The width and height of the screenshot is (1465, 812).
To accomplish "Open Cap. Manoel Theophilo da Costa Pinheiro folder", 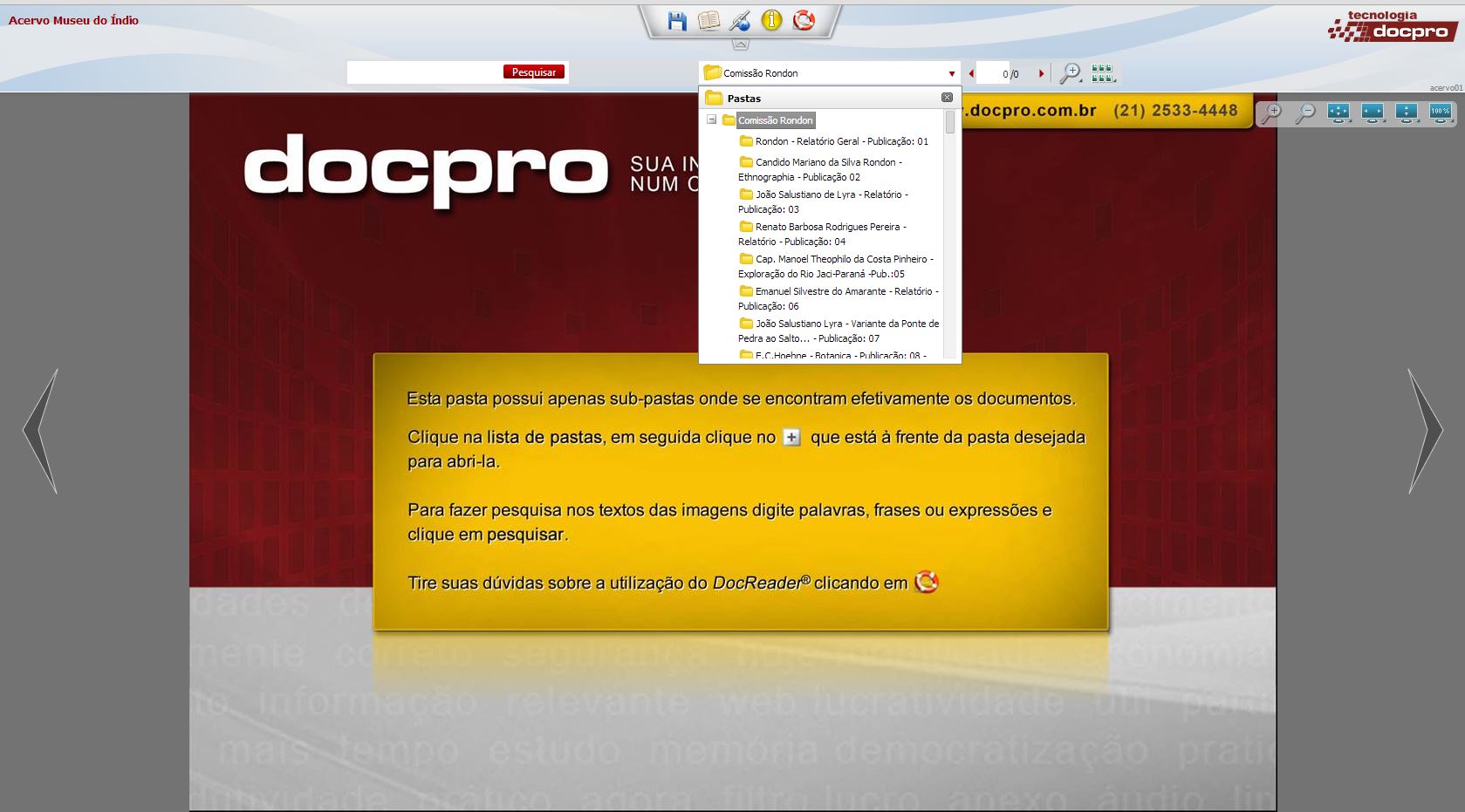I will click(x=836, y=266).
